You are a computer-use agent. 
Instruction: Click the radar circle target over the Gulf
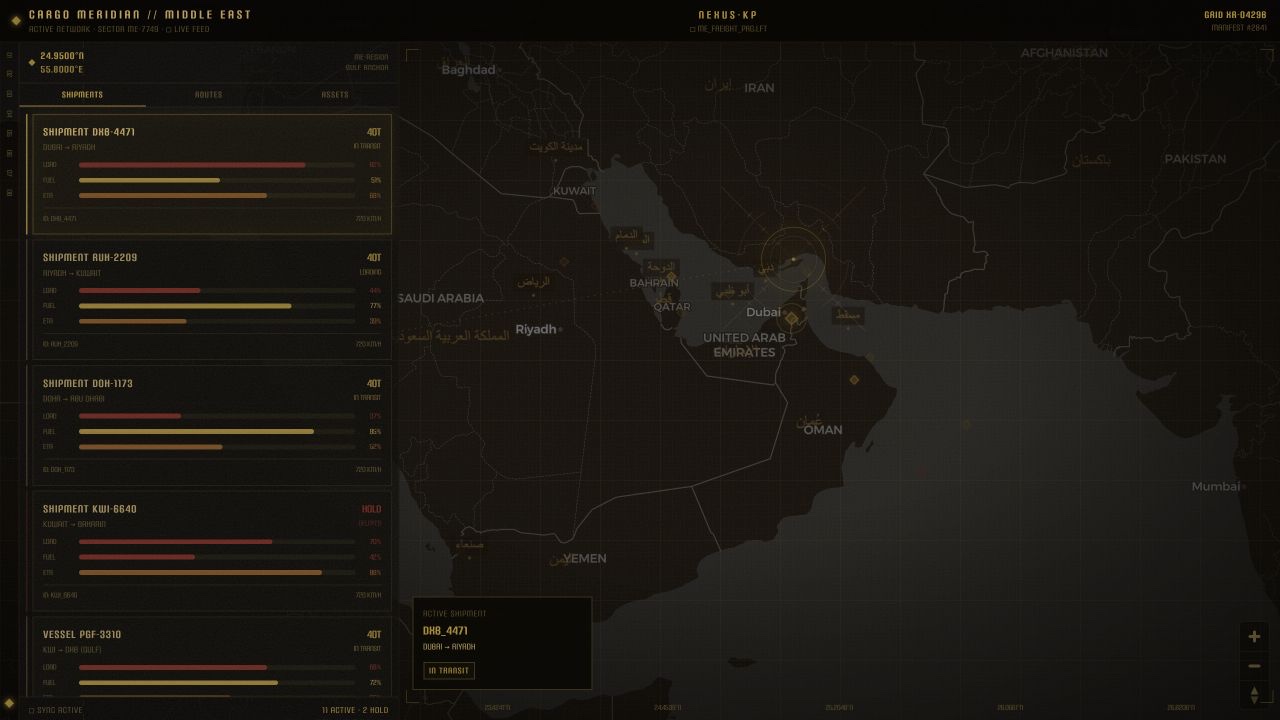[x=794, y=259]
